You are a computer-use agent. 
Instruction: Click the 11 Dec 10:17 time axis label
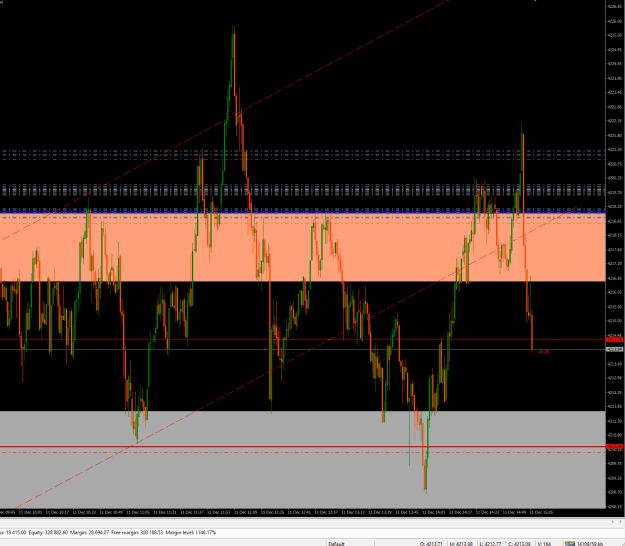57,512
